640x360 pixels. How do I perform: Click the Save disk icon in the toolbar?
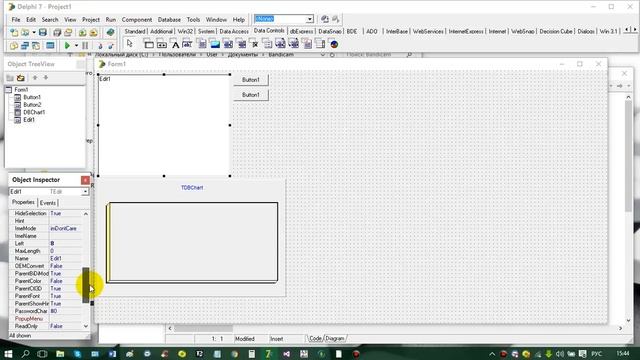click(x=43, y=33)
